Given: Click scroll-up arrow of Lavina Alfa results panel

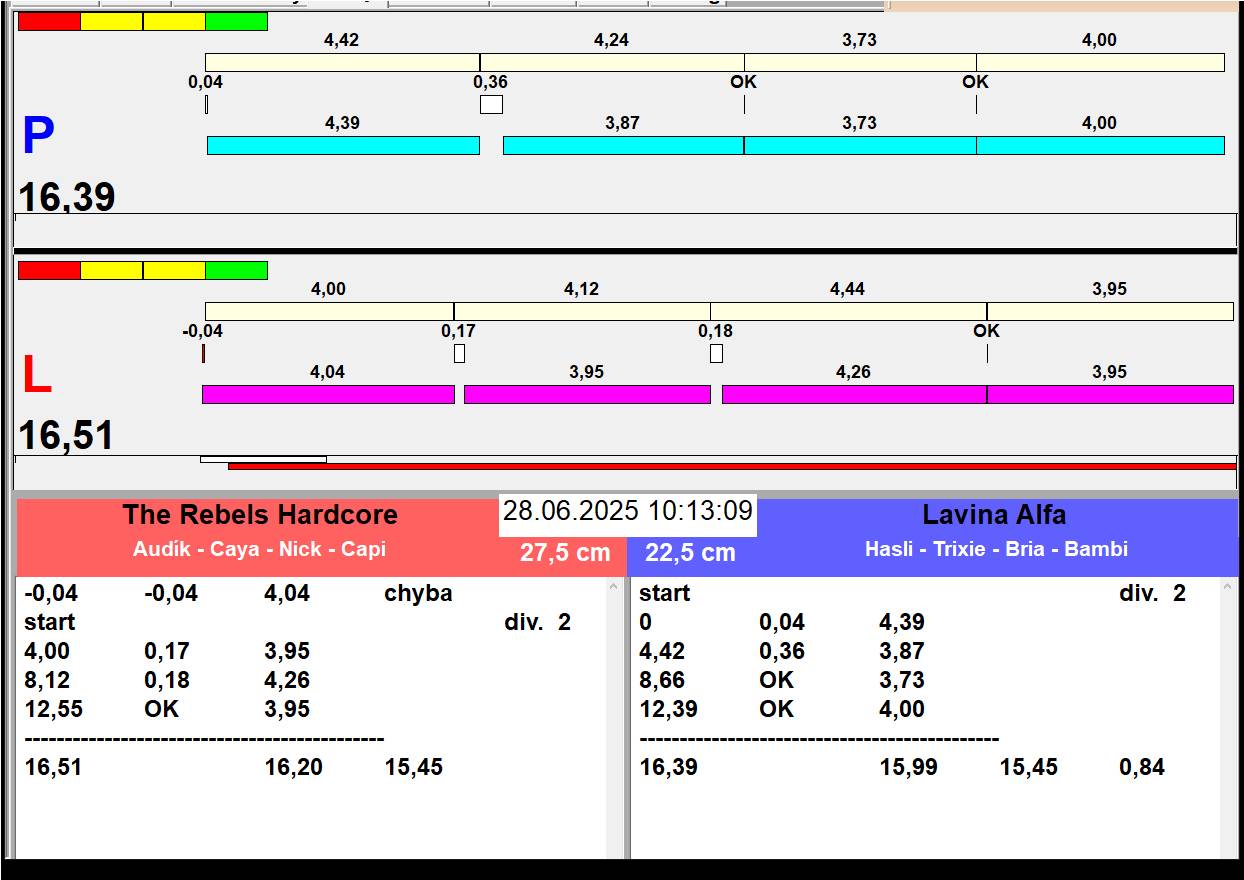Looking at the screenshot, I should (x=1229, y=588).
